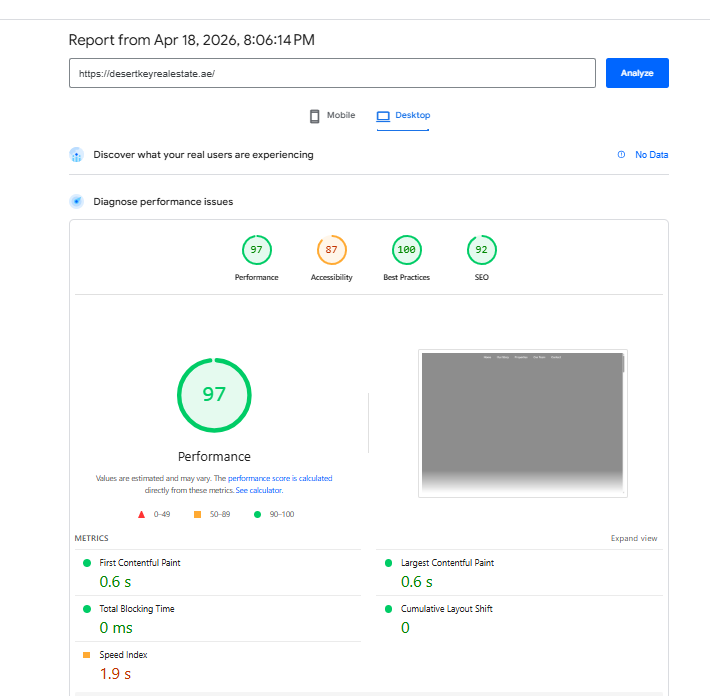The image size is (710, 696).
Task: Click the No Data info icon
Action: tap(621, 155)
